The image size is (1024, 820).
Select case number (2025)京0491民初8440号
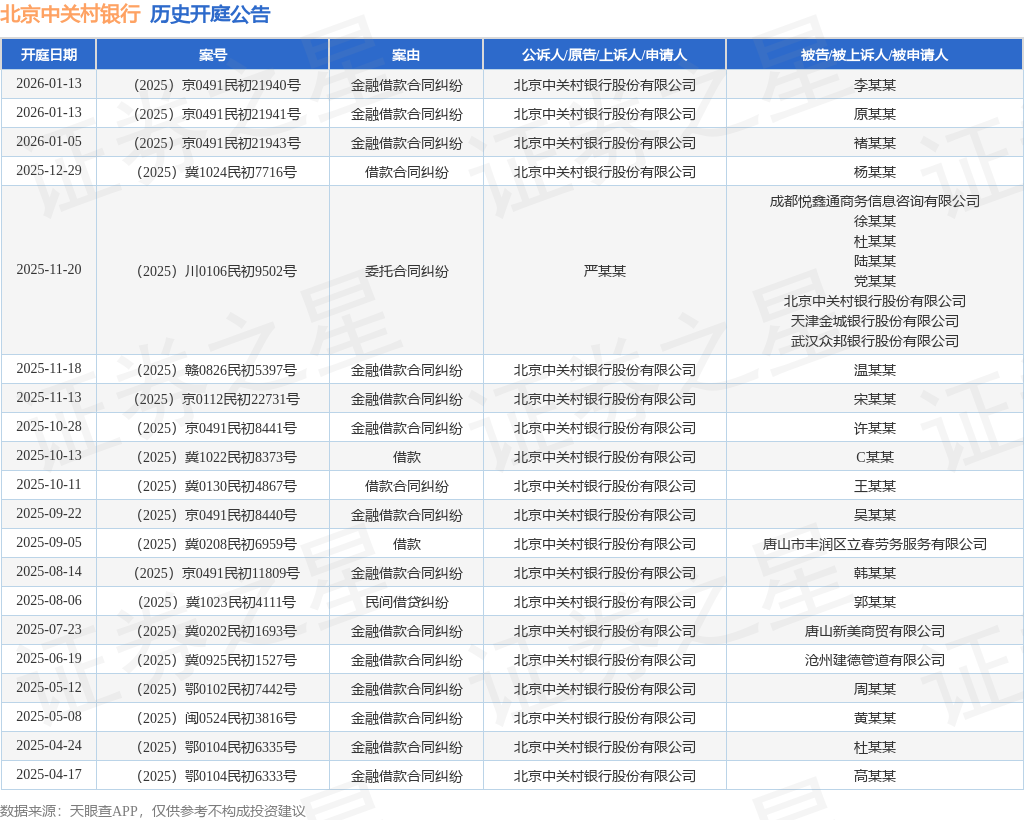click(x=217, y=515)
